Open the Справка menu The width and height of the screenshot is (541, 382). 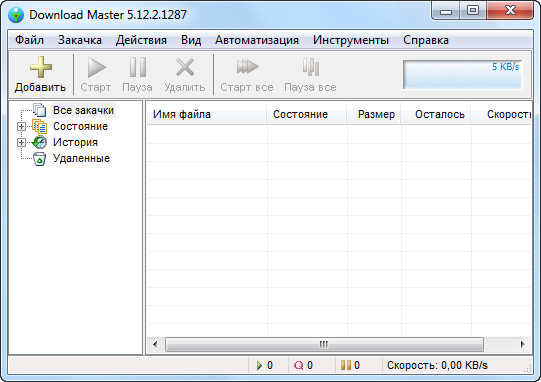pos(426,40)
